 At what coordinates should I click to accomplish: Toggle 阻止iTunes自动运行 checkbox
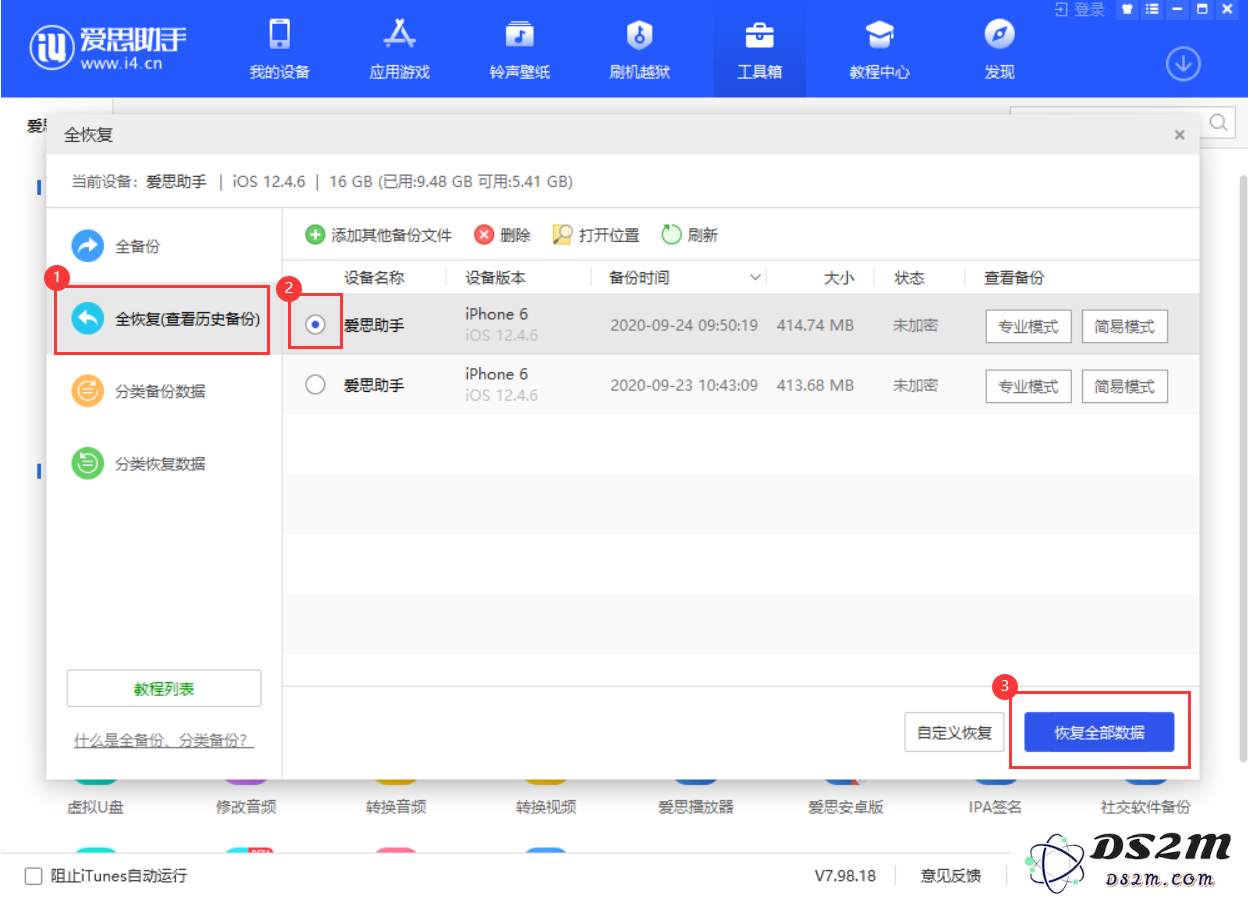pos(34,876)
